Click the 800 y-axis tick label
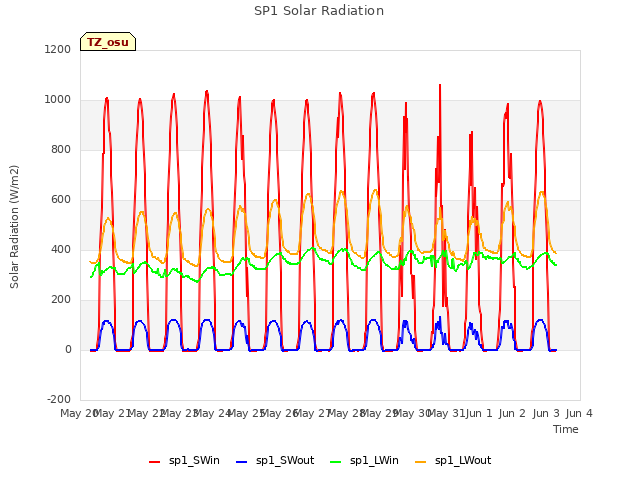This screenshot has width=640, height=480. pos(61,149)
